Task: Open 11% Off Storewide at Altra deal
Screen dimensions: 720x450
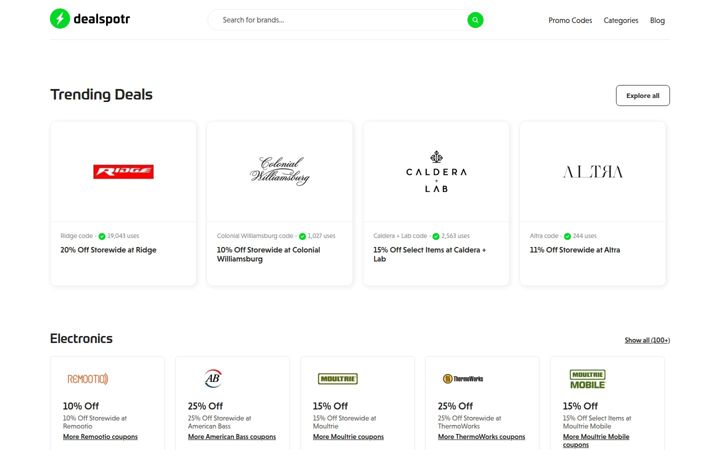Action: tap(575, 250)
